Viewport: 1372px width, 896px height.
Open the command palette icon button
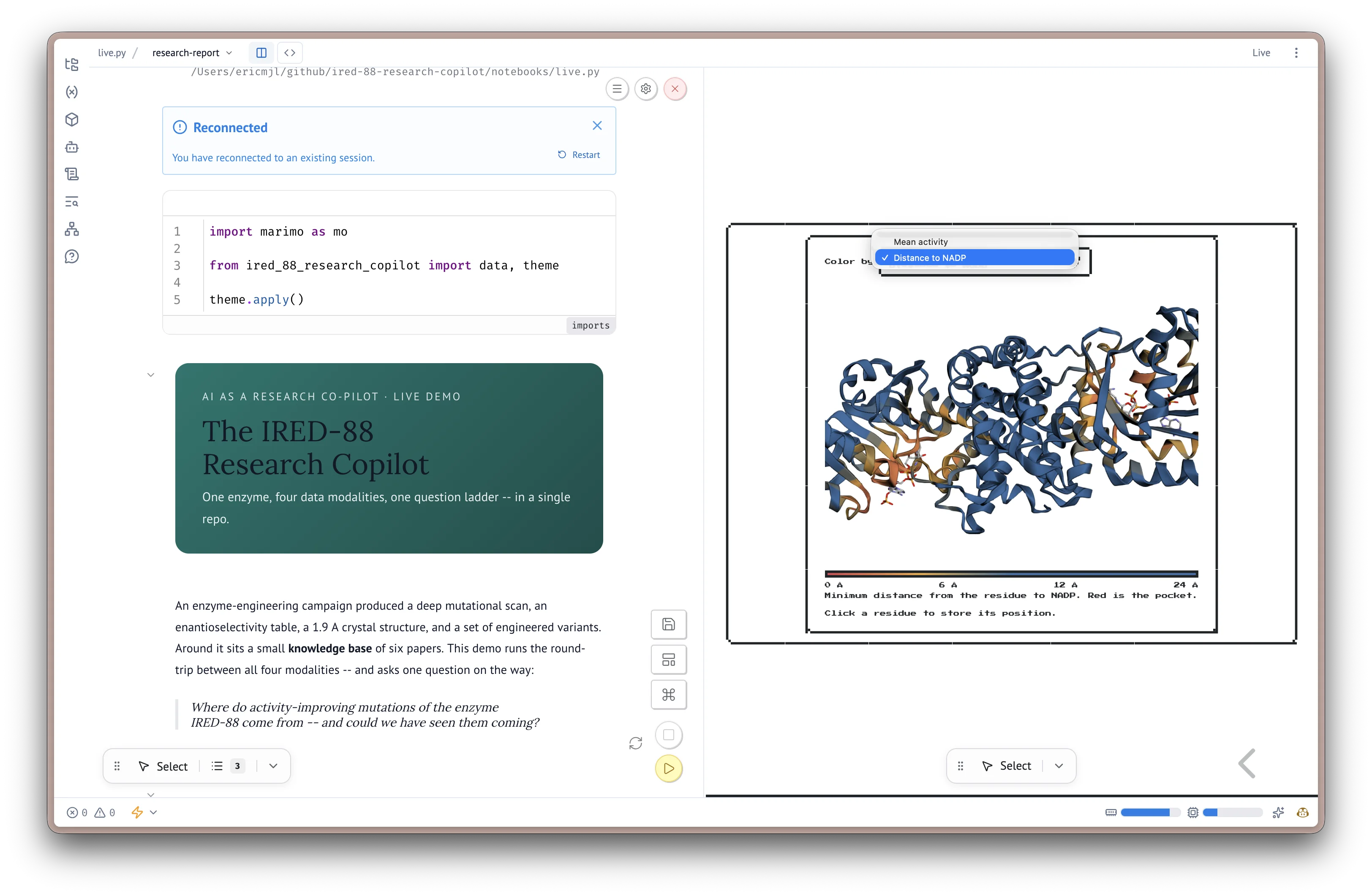[668, 695]
